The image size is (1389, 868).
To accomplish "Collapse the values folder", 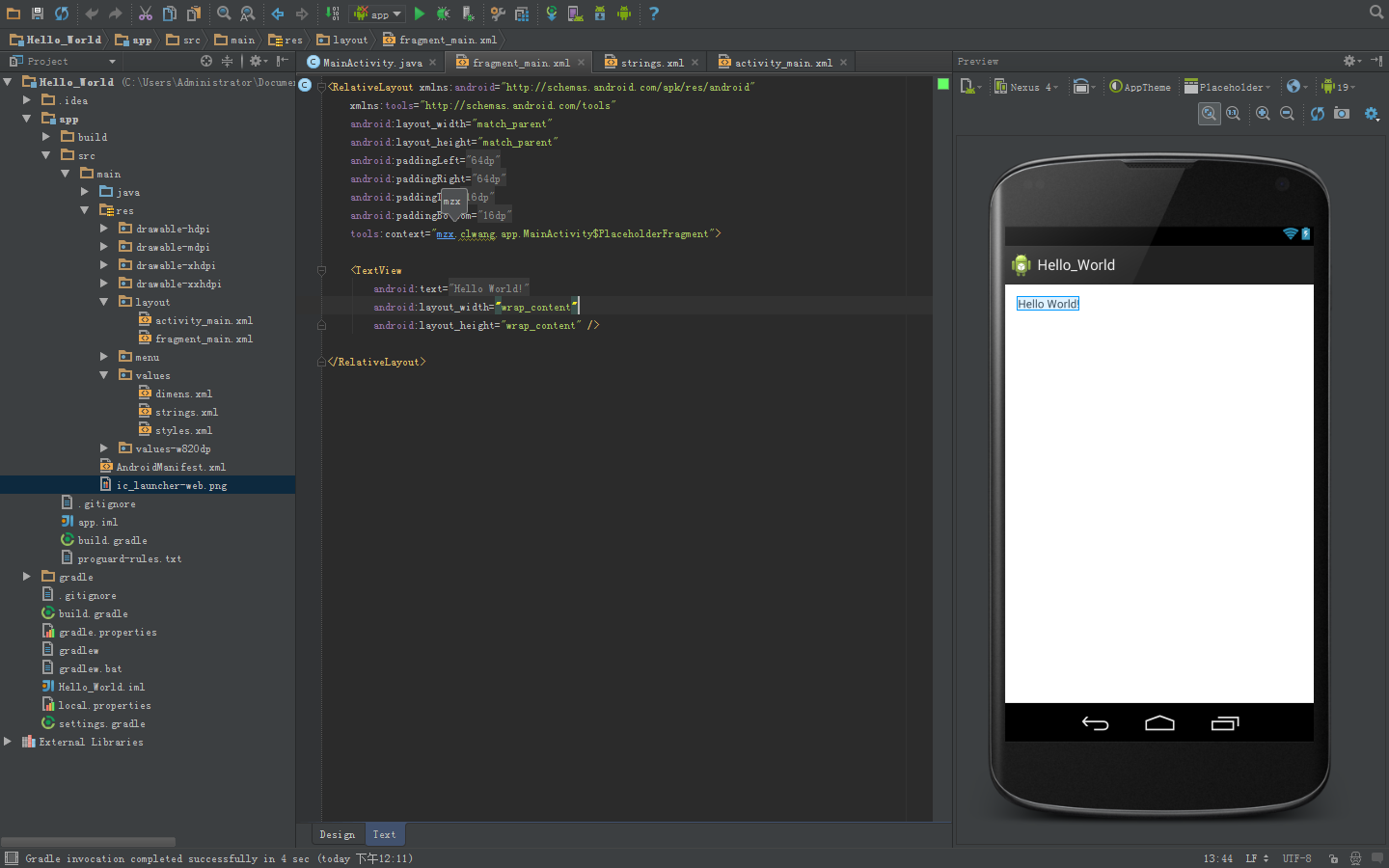I will click(x=104, y=375).
